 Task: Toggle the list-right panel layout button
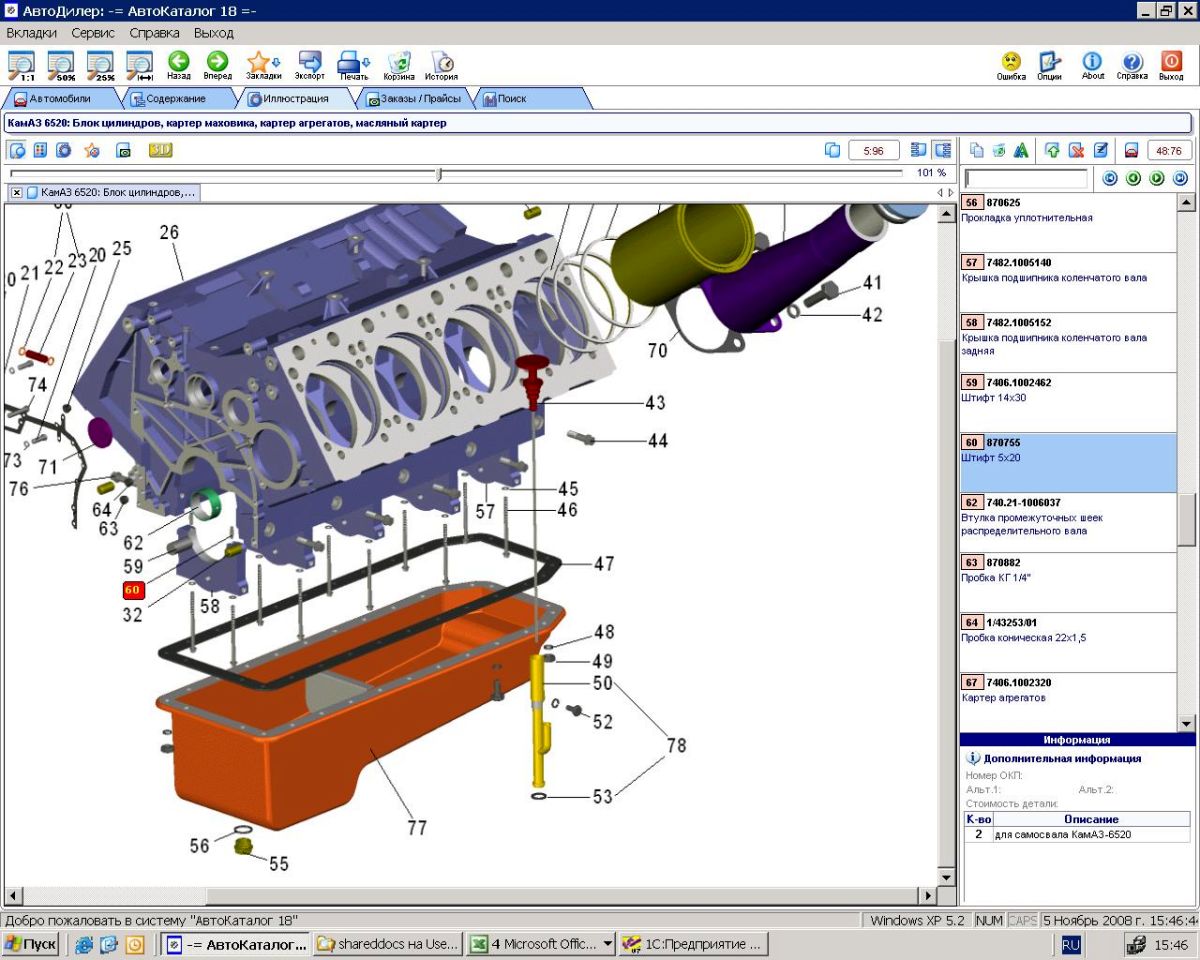click(x=942, y=150)
